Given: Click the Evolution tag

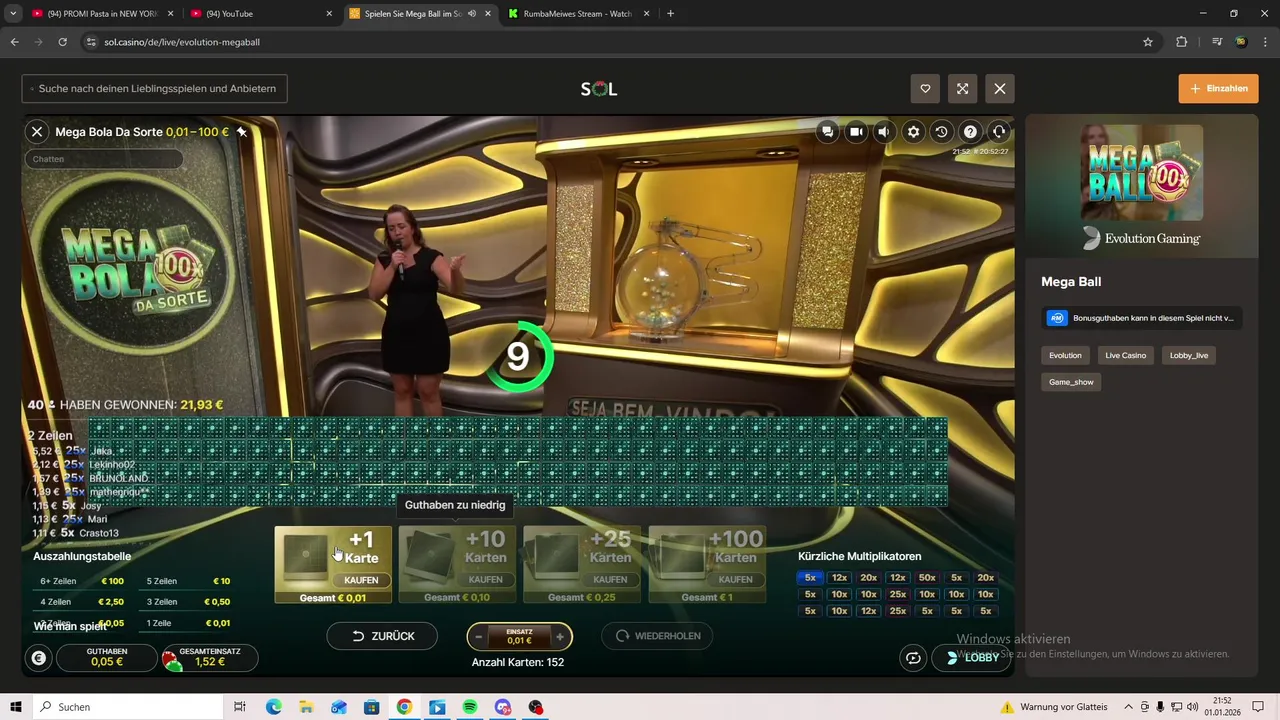Looking at the screenshot, I should pos(1065,355).
